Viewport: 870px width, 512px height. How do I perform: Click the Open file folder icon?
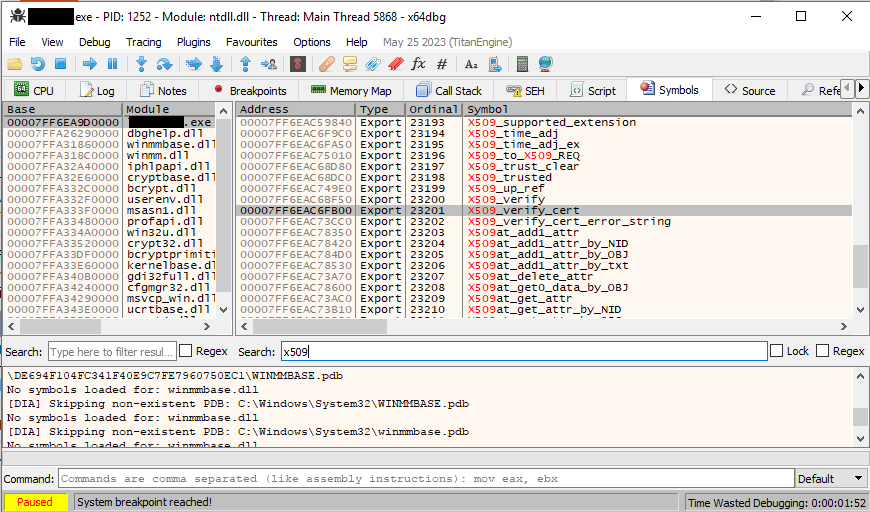pyautogui.click(x=15, y=64)
